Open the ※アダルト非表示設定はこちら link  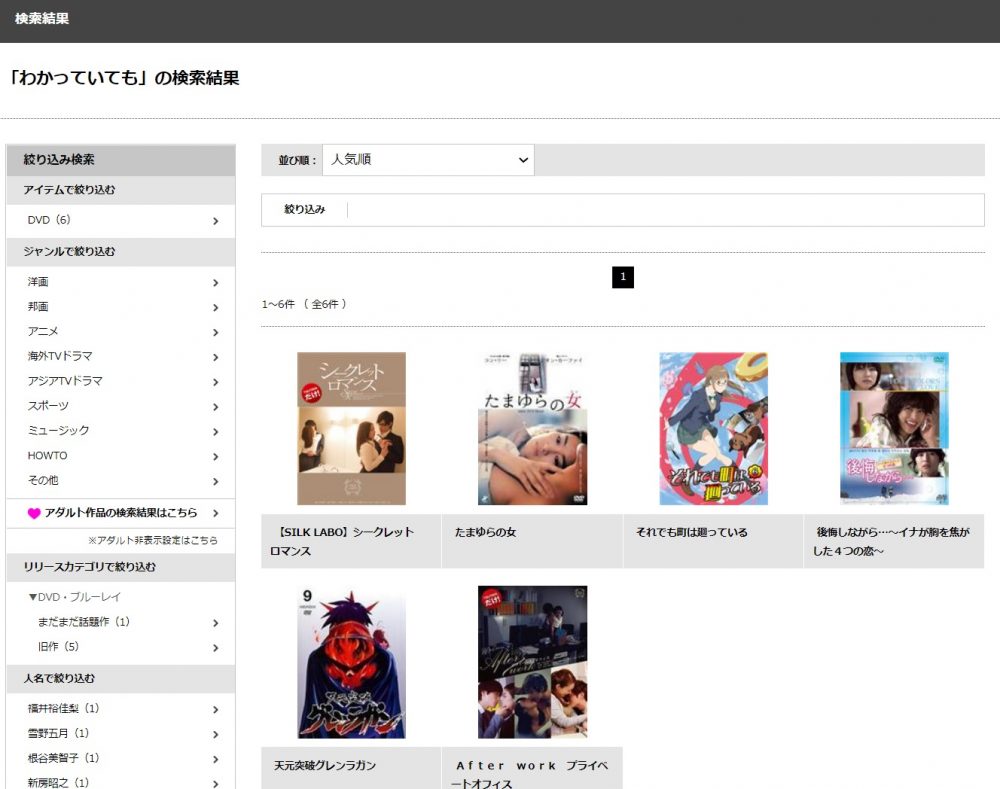[x=153, y=540]
